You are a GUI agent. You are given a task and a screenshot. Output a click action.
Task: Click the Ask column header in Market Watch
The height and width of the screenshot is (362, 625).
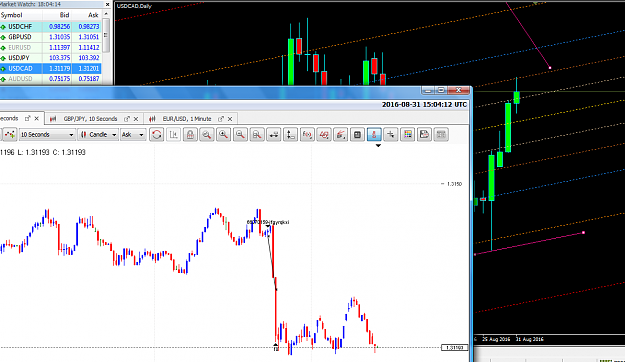[87, 15]
